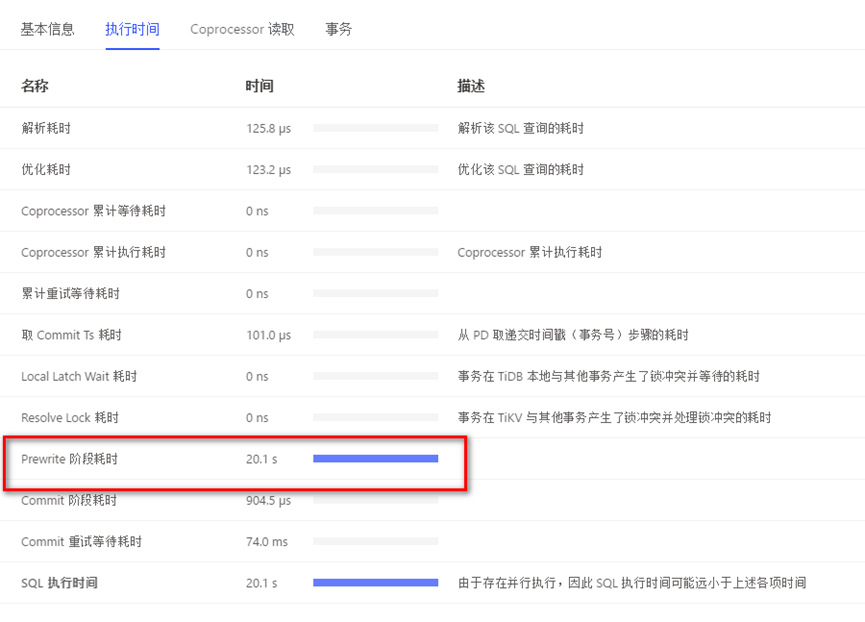
Task: Click the Prewrite 阶段耗时 progress bar
Action: [375, 459]
